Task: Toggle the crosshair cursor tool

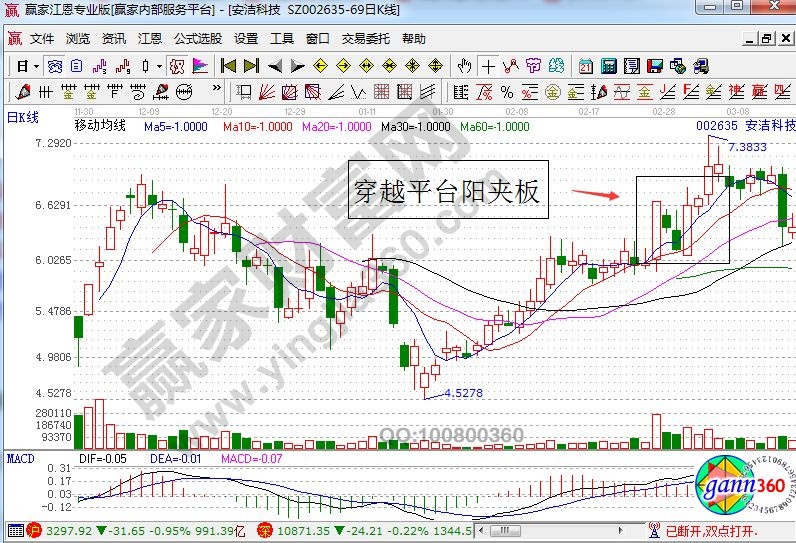Action: coord(487,66)
